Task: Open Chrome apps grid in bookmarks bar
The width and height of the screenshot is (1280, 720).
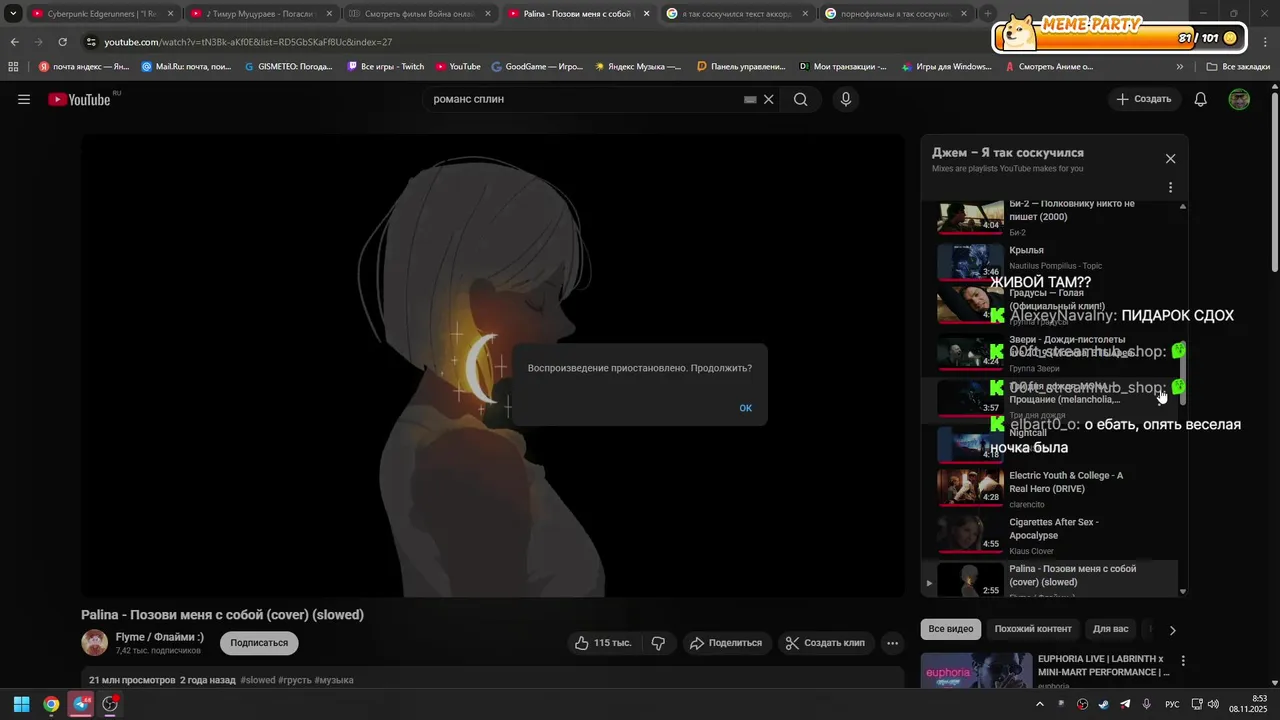Action: pyautogui.click(x=13, y=67)
